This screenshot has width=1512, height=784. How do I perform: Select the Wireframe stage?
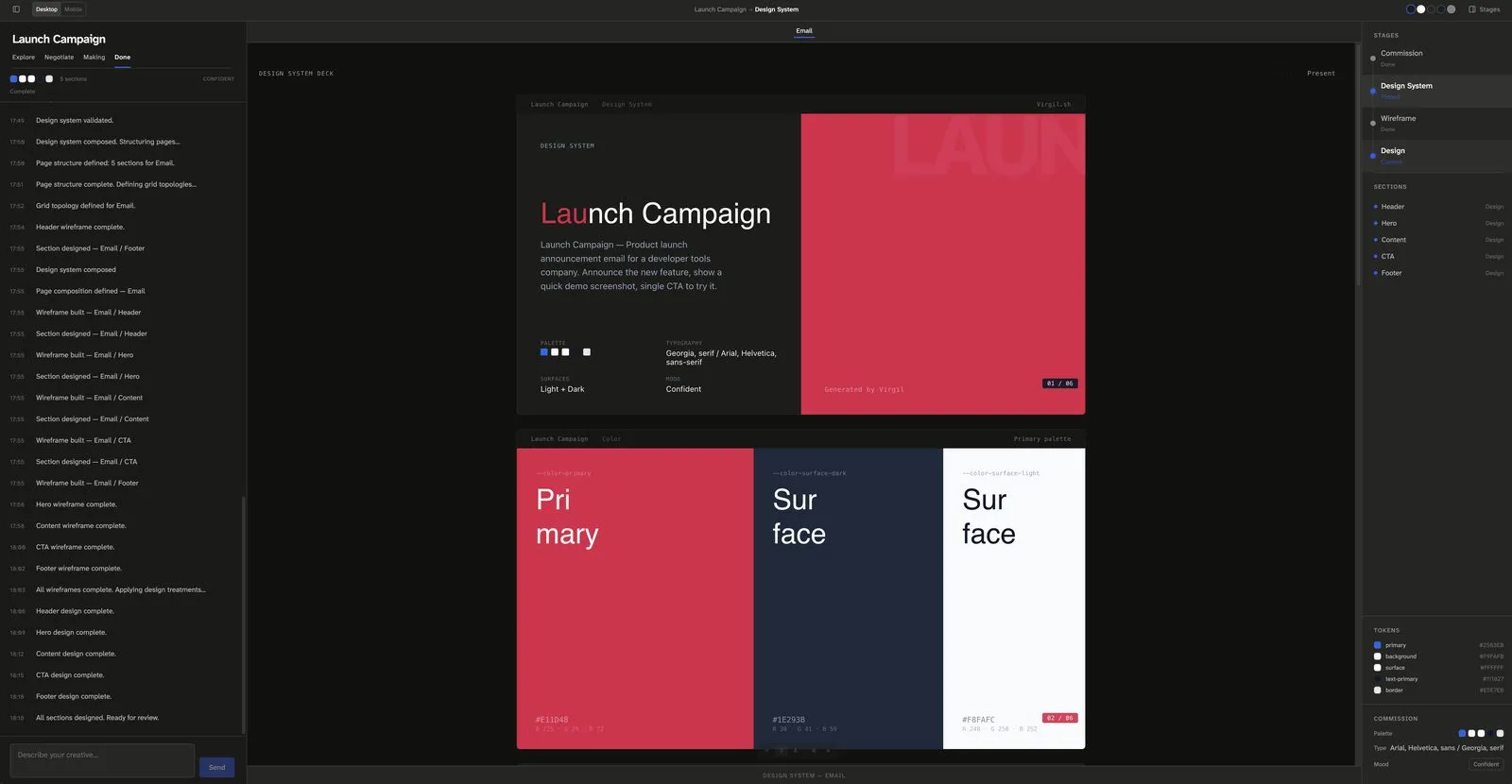pos(1436,123)
